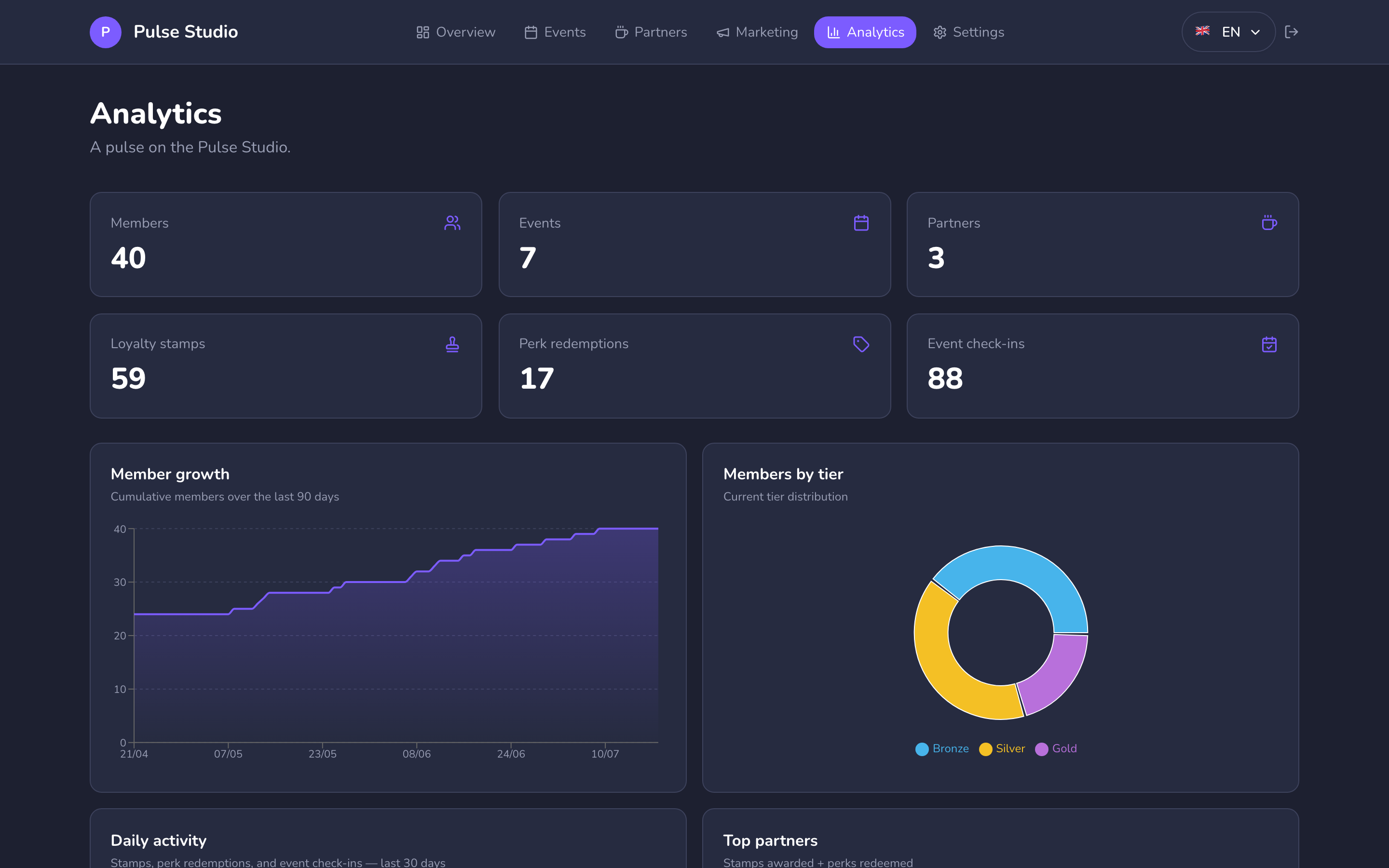
Task: Click the Gold legend label
Action: pyautogui.click(x=1064, y=748)
